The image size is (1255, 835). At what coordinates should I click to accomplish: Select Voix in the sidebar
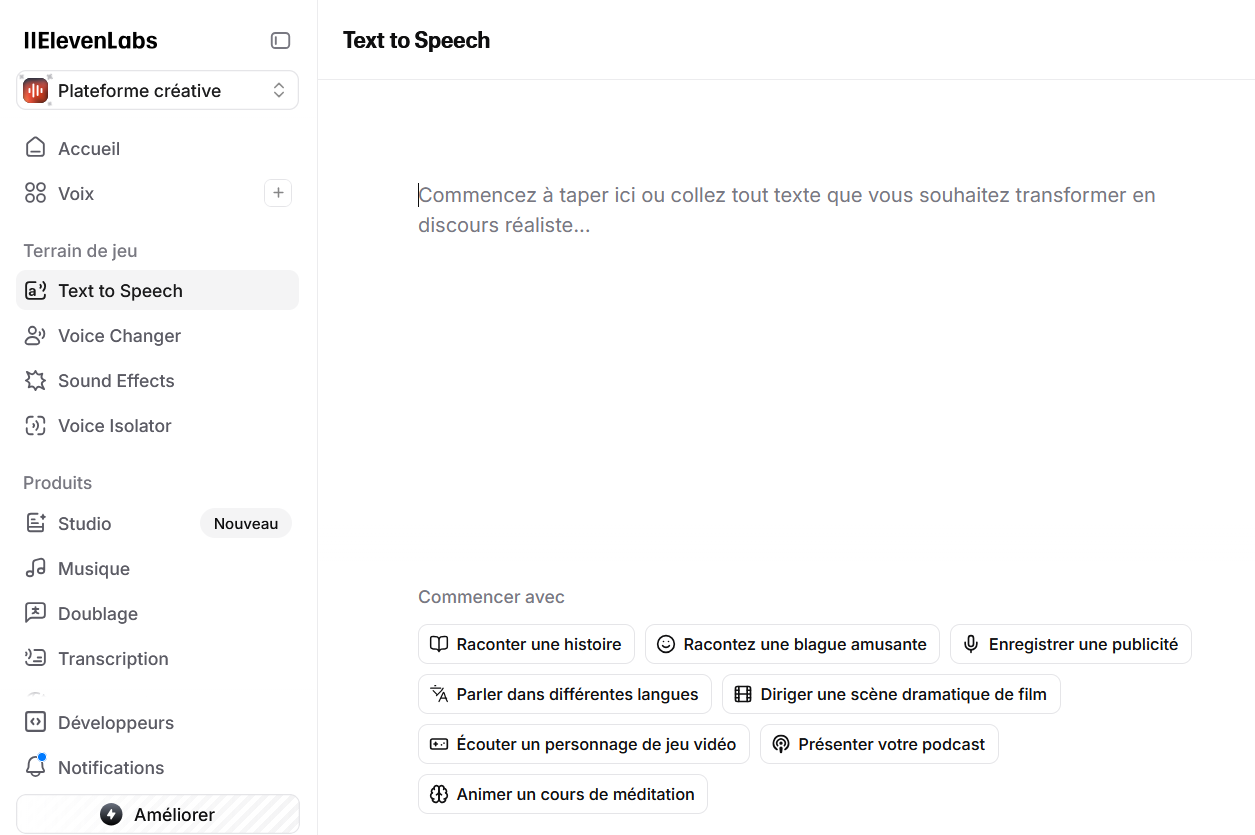(74, 193)
